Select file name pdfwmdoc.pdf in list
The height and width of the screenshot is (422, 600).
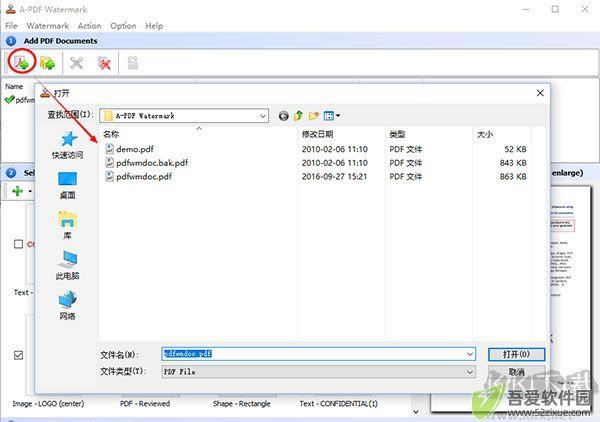[144, 176]
